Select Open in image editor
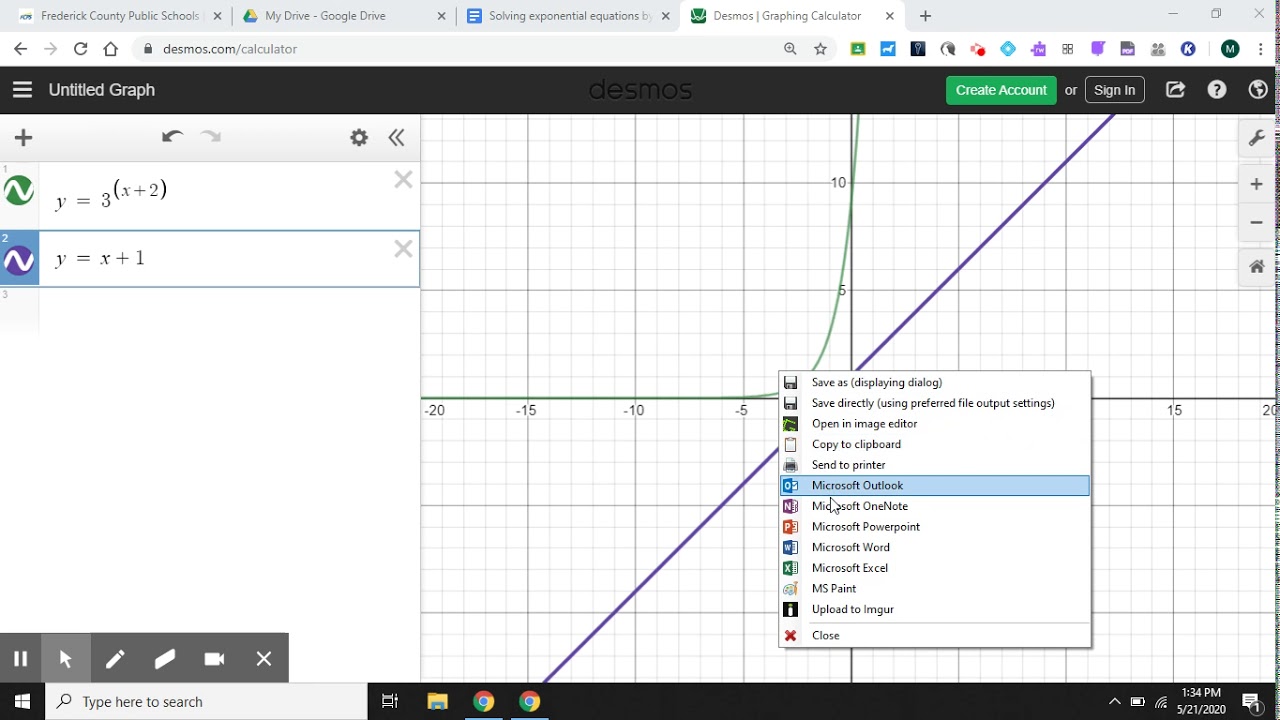The width and height of the screenshot is (1280, 720). point(935,424)
